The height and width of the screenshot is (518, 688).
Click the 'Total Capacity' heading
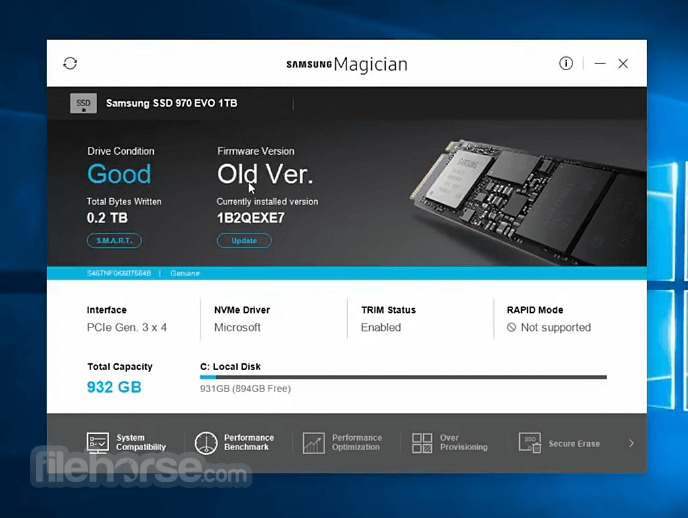pyautogui.click(x=120, y=366)
